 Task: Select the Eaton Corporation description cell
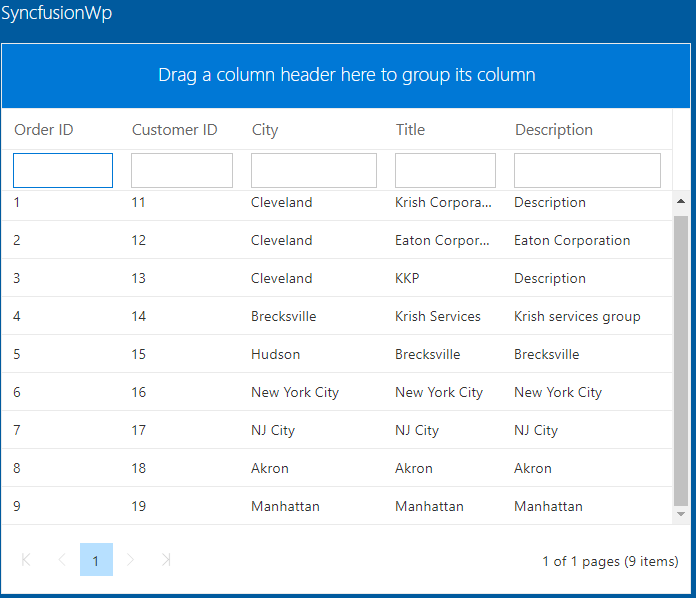[572, 240]
